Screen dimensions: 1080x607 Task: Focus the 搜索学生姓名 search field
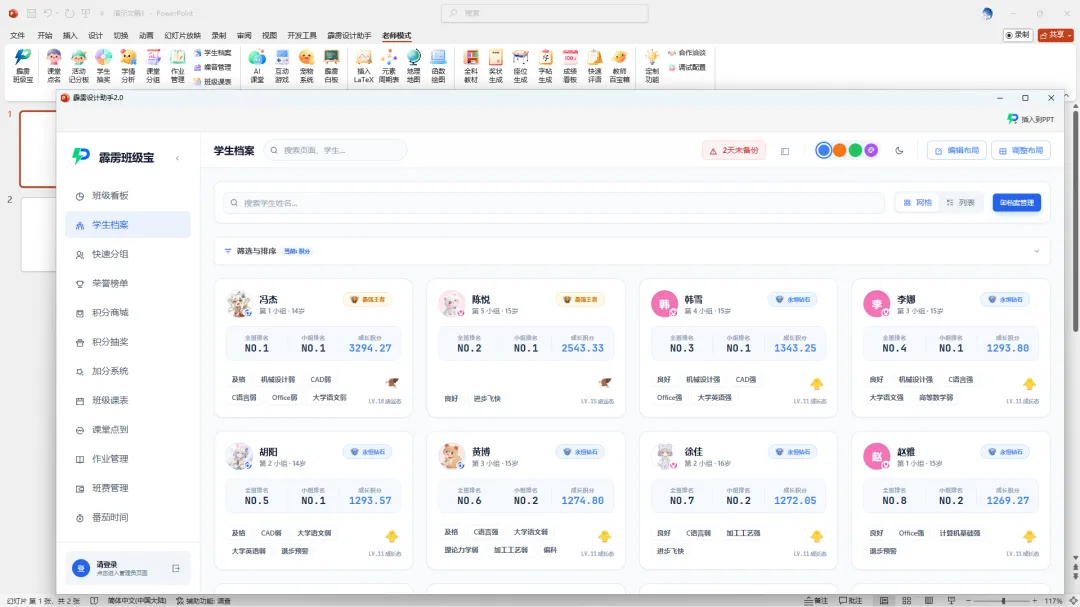[554, 203]
